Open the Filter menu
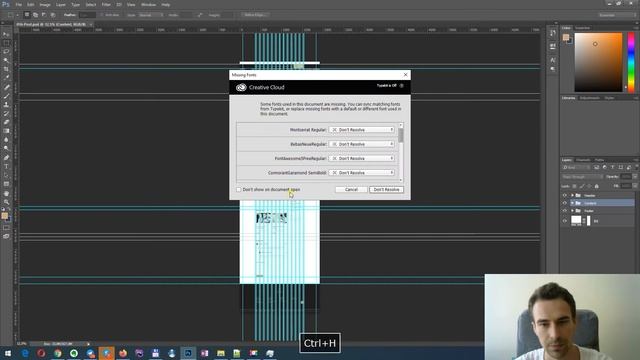Viewport: 640px width, 360px height. (106, 4)
